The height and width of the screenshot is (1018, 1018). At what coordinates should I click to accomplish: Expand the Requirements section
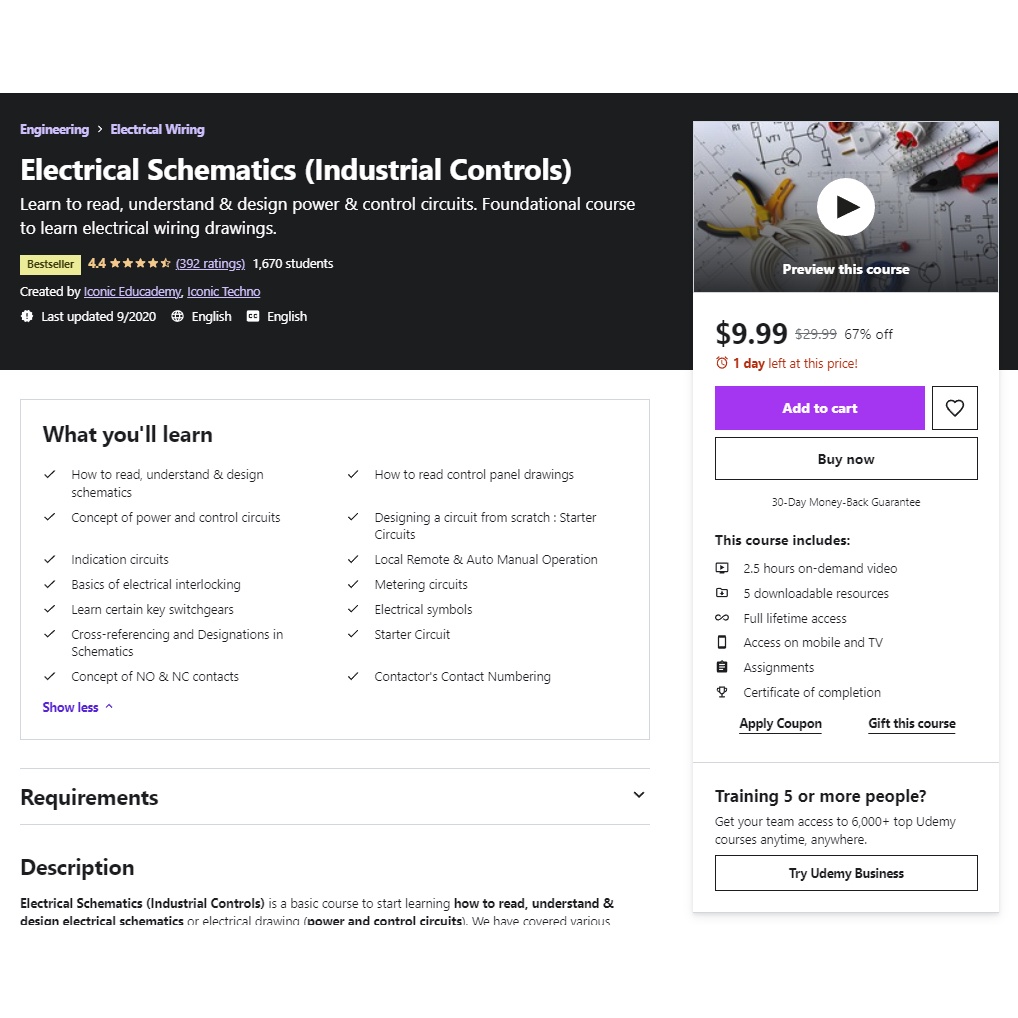pos(639,796)
